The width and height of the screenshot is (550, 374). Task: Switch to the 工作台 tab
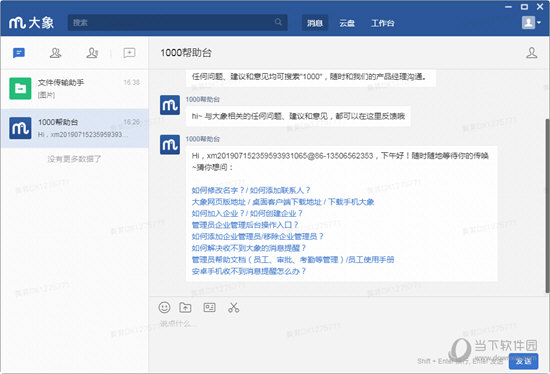coord(383,23)
